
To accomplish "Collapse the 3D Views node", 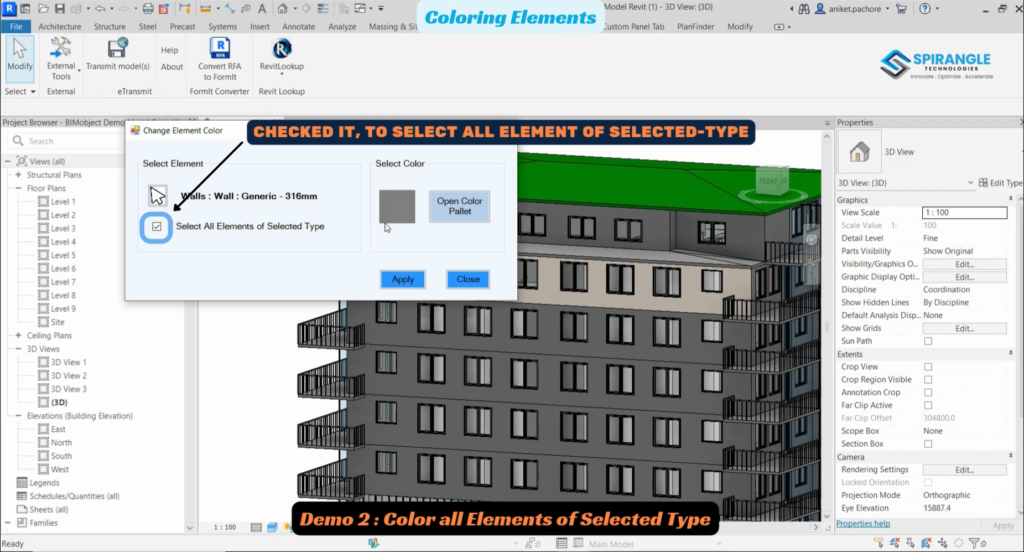I will [x=18, y=349].
